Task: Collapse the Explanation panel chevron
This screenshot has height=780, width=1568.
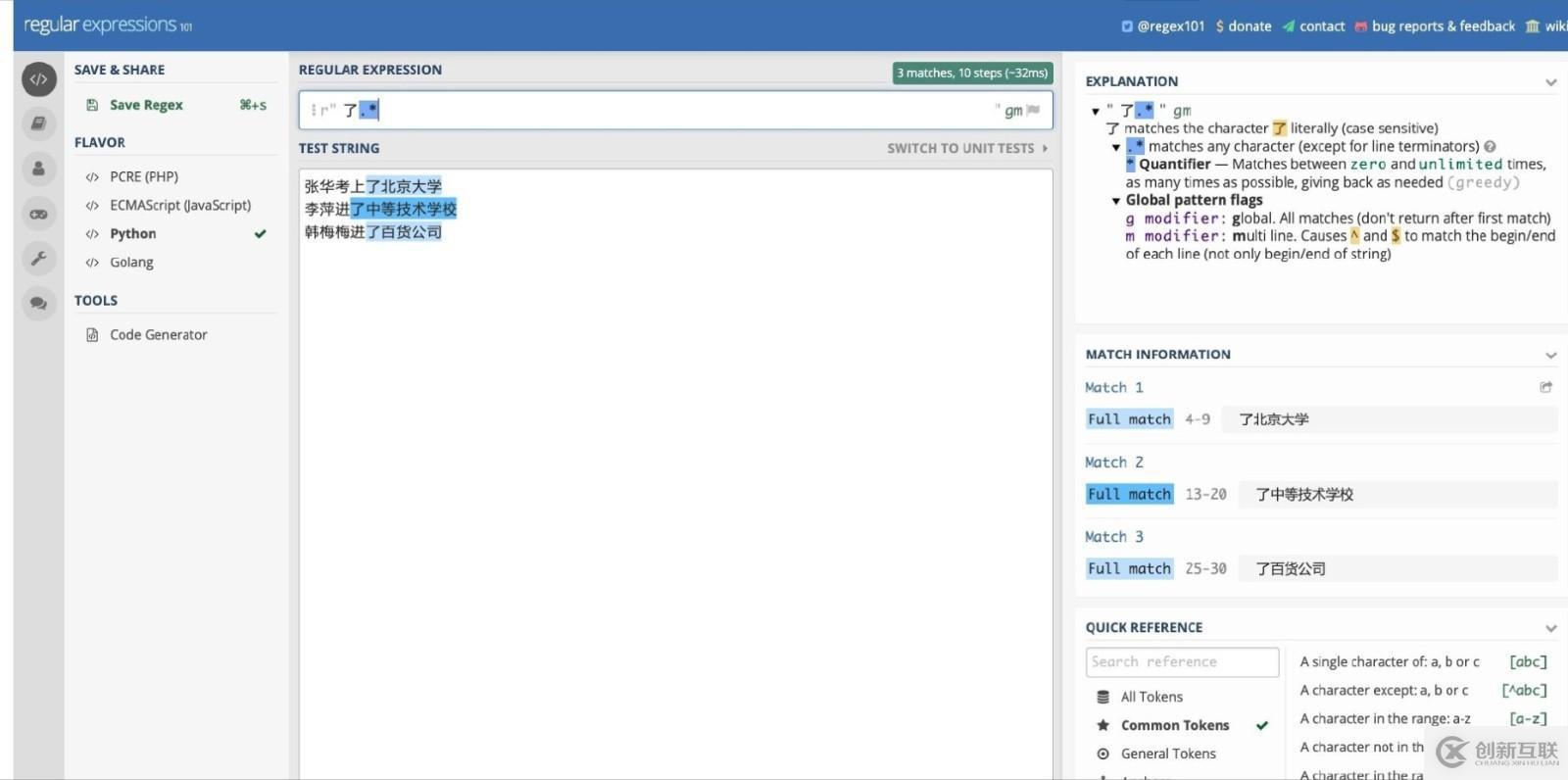Action: [x=1550, y=82]
